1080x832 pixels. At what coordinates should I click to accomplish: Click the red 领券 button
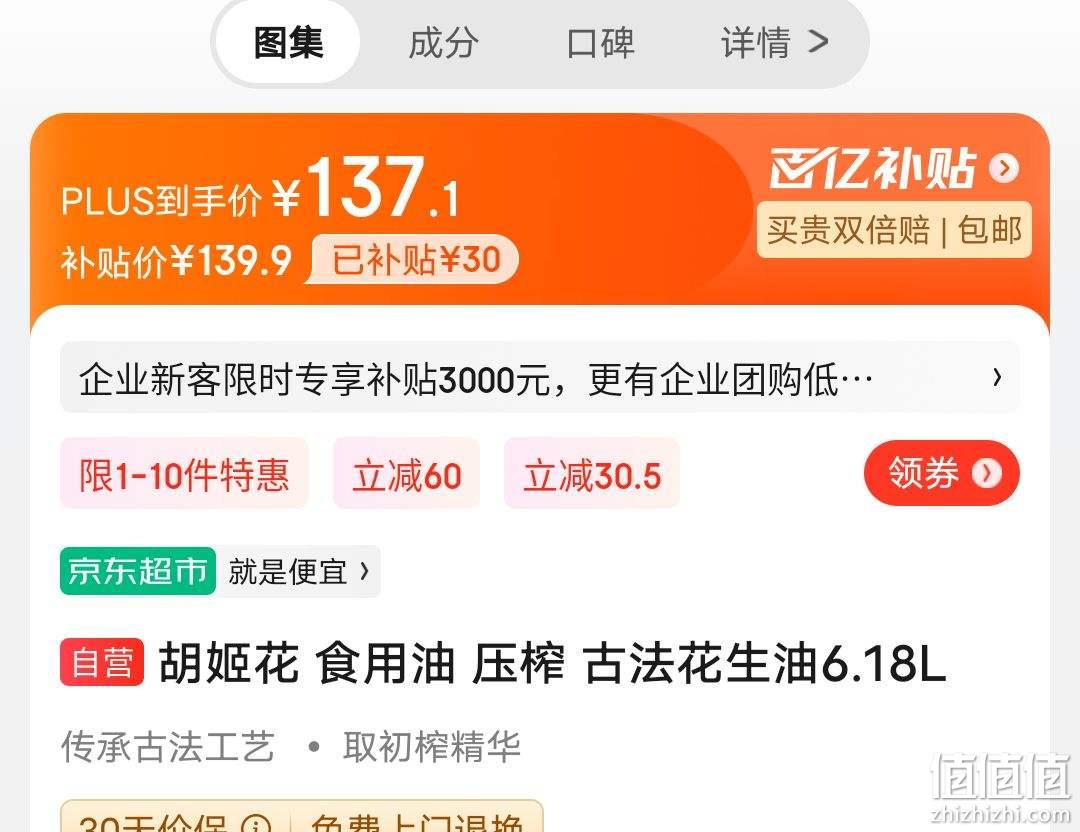[x=942, y=473]
